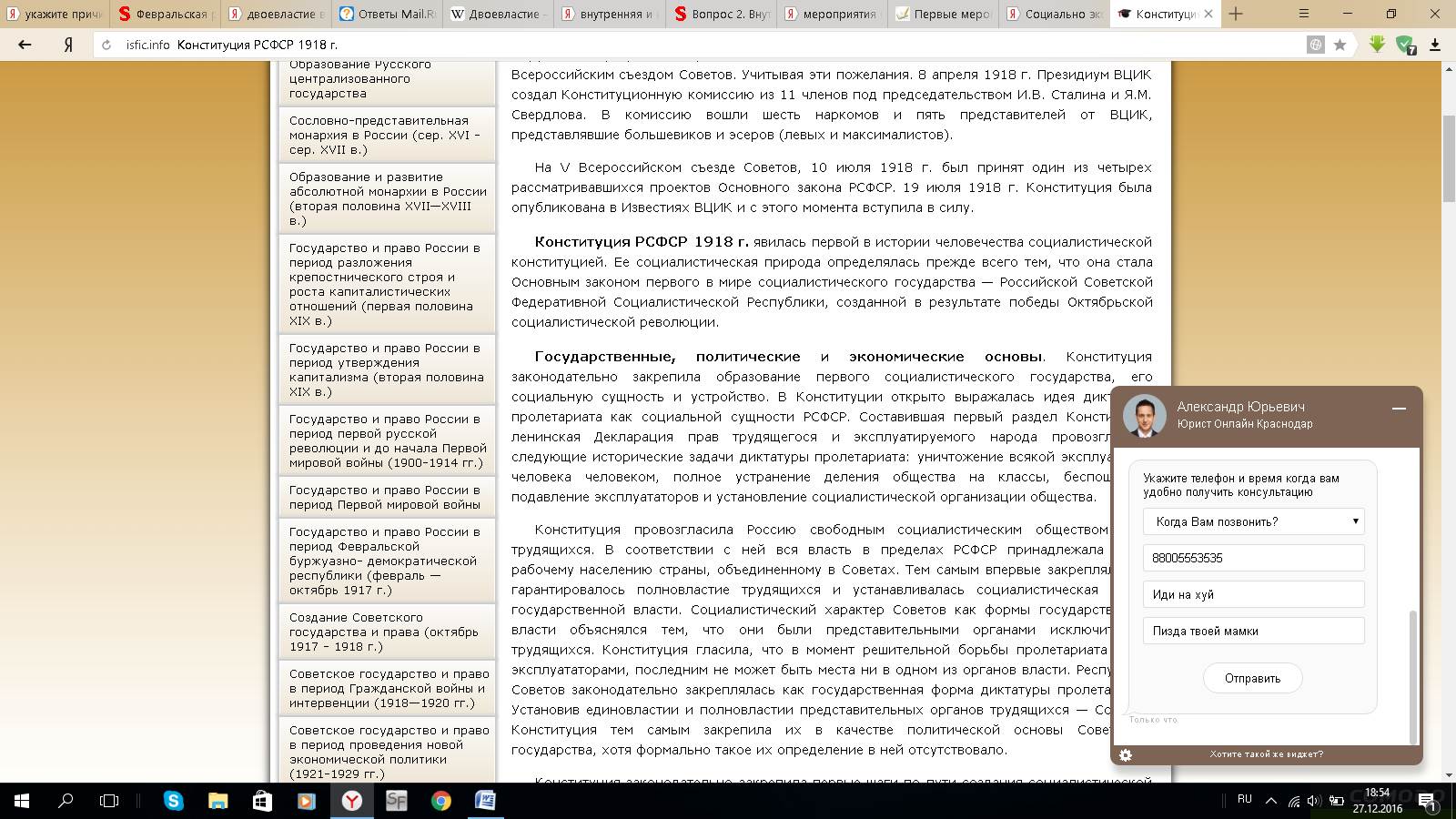Open 'Создание Советского государства и права' link

click(384, 632)
